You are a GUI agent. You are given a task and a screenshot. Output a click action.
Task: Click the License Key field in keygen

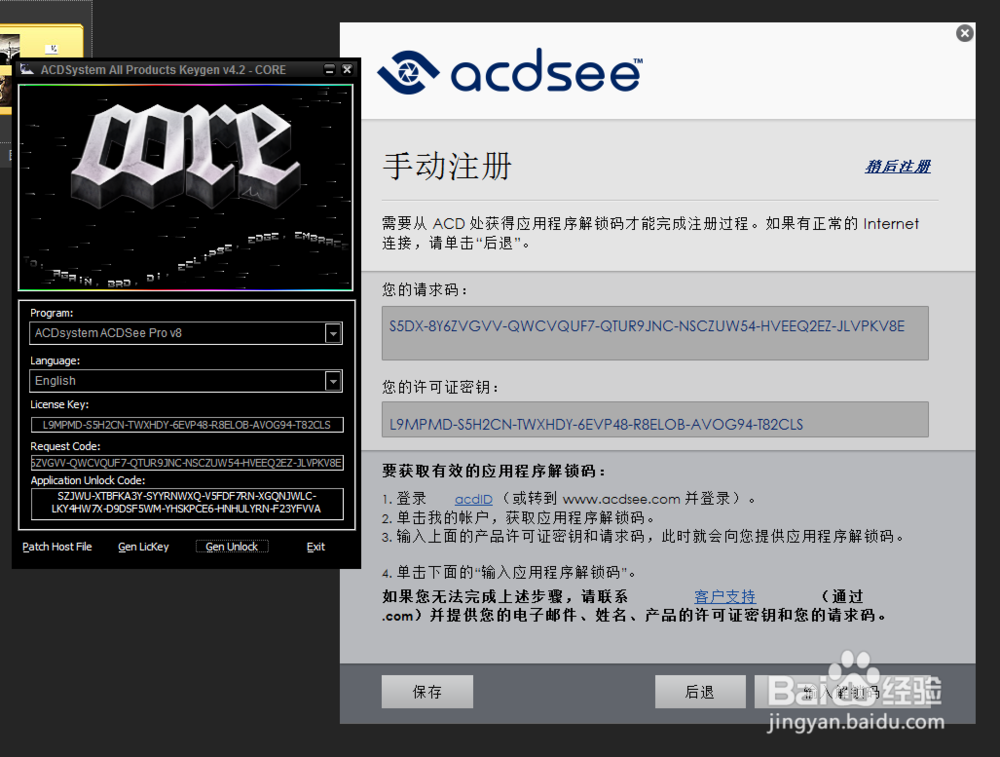[x=187, y=425]
